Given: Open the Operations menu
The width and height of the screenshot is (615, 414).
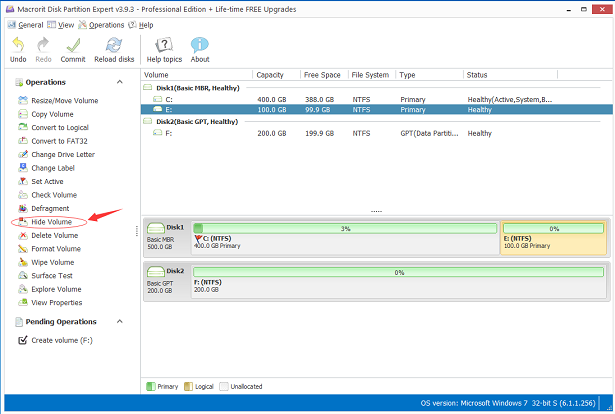Looking at the screenshot, I should coord(101,25).
